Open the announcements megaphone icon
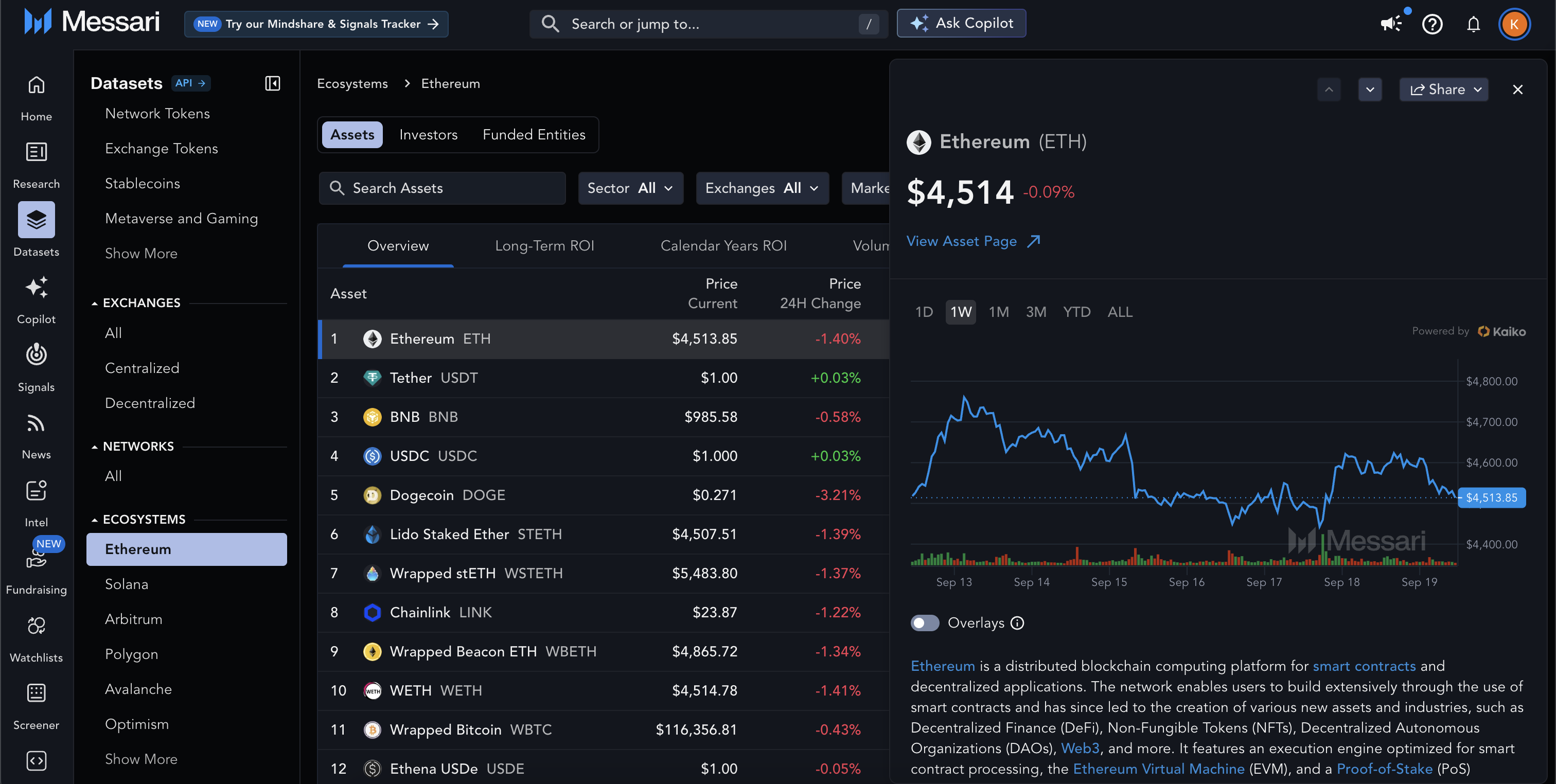The image size is (1556, 784). (1391, 24)
